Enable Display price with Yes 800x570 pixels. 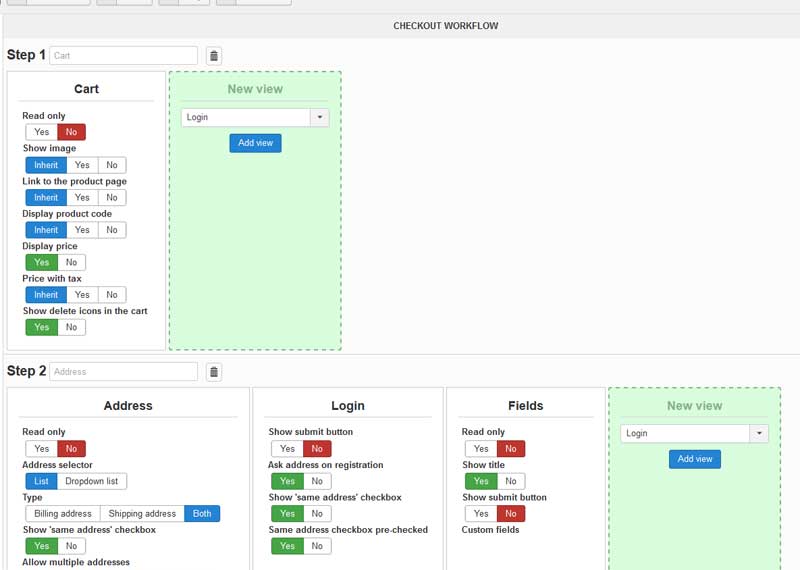pyautogui.click(x=41, y=262)
